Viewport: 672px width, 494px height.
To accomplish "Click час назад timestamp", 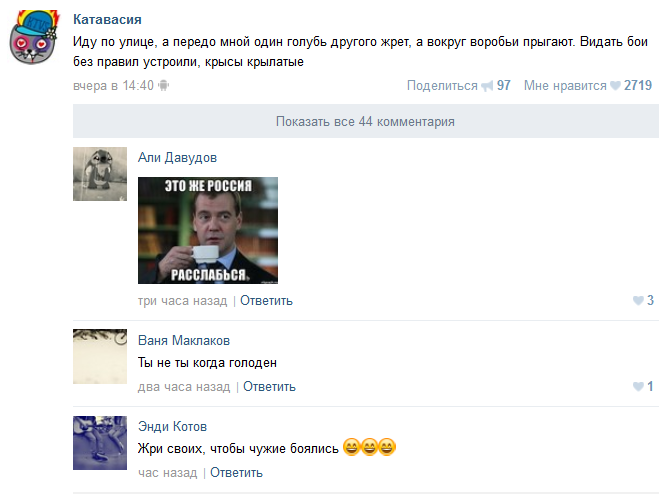I will click(x=168, y=473).
